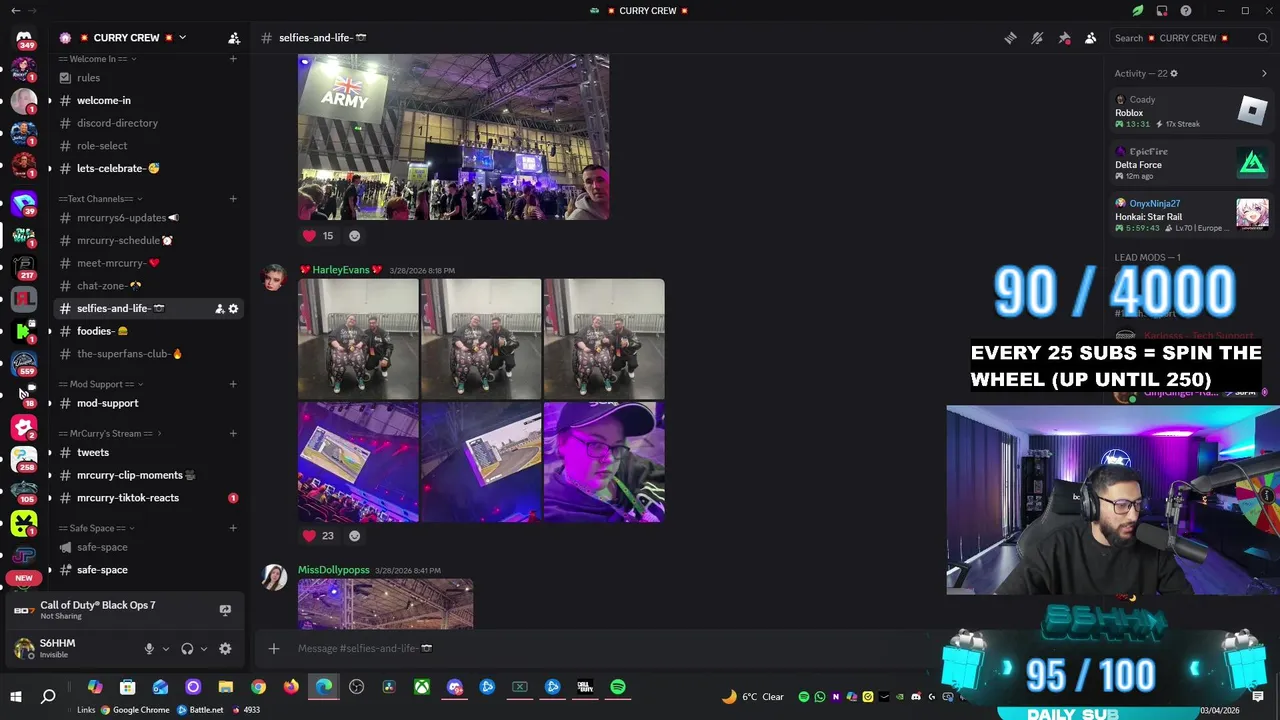This screenshot has width=1280, height=720.
Task: Toggle channel notification settings bell icon
Action: pyautogui.click(x=1037, y=38)
